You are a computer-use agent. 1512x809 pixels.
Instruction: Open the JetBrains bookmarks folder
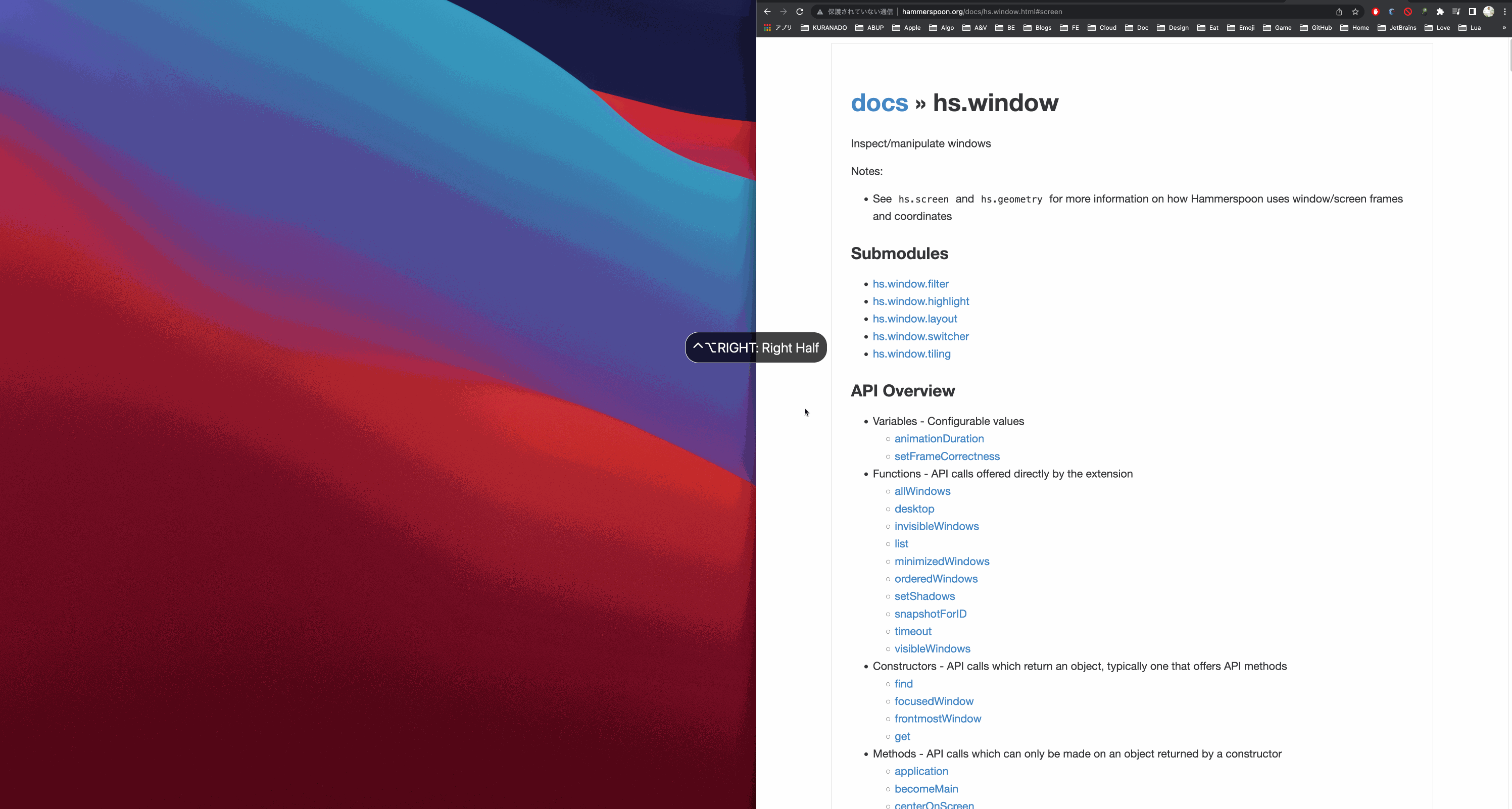1396,28
